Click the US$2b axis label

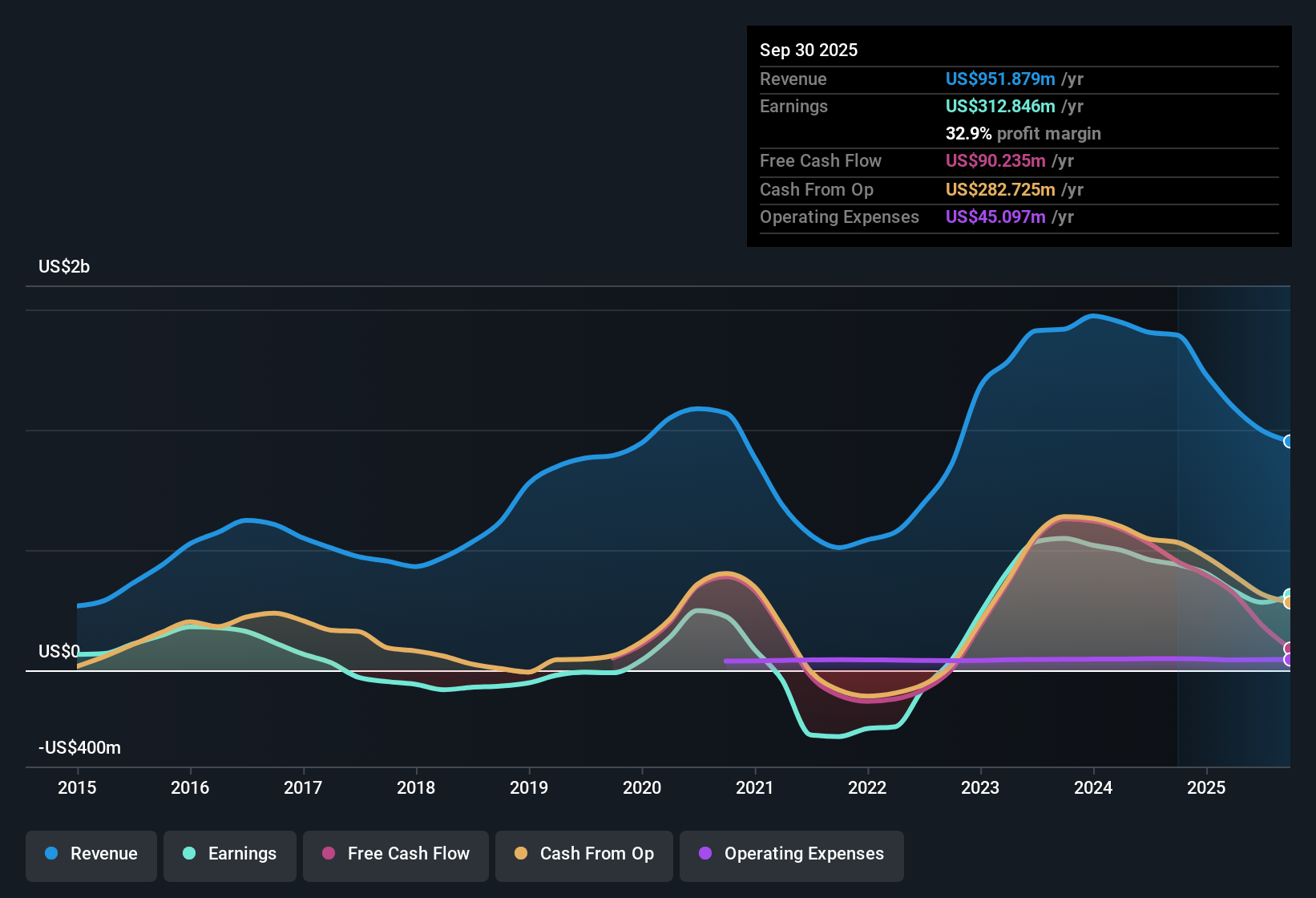point(63,266)
